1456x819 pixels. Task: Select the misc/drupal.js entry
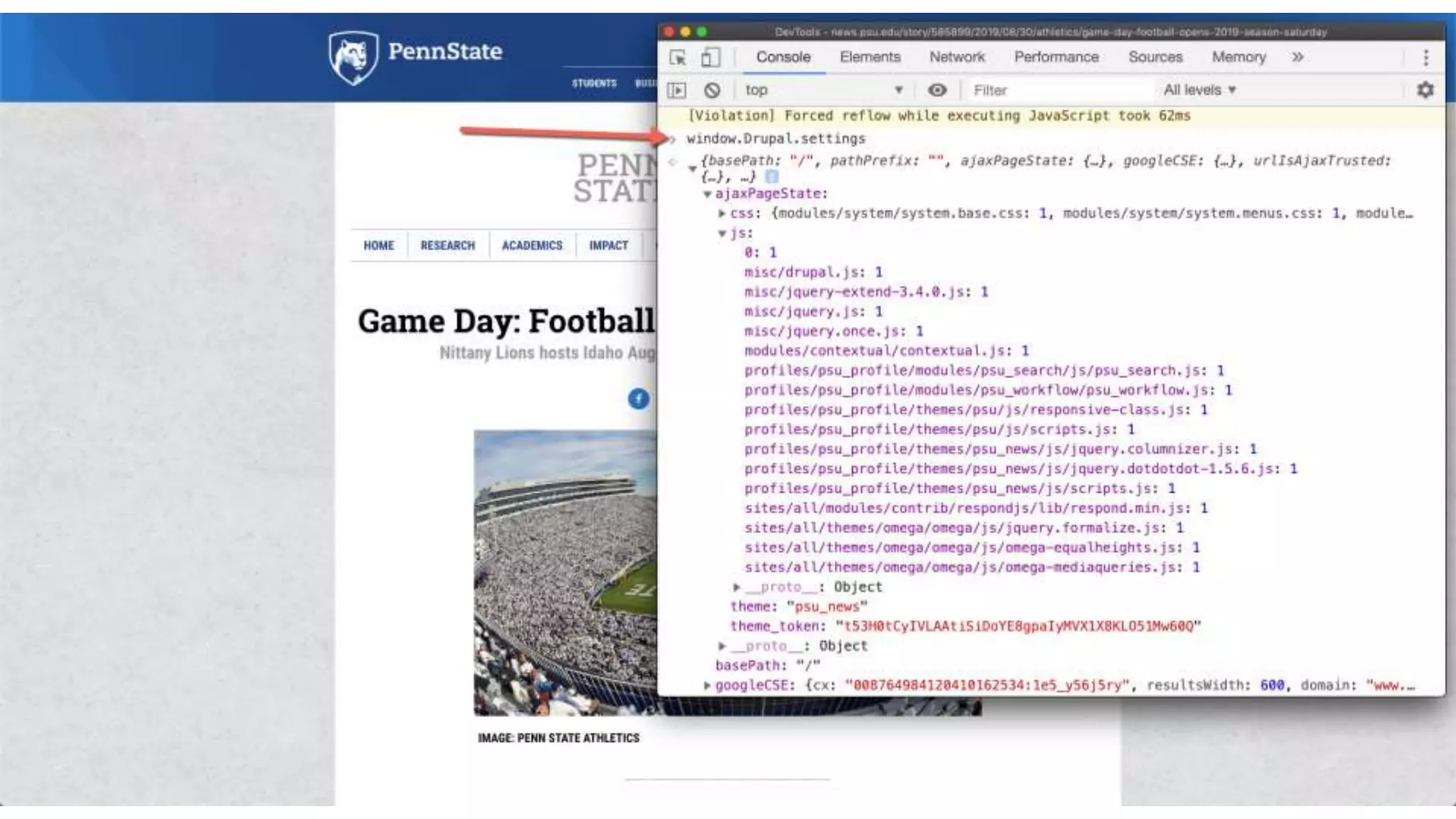(813, 272)
